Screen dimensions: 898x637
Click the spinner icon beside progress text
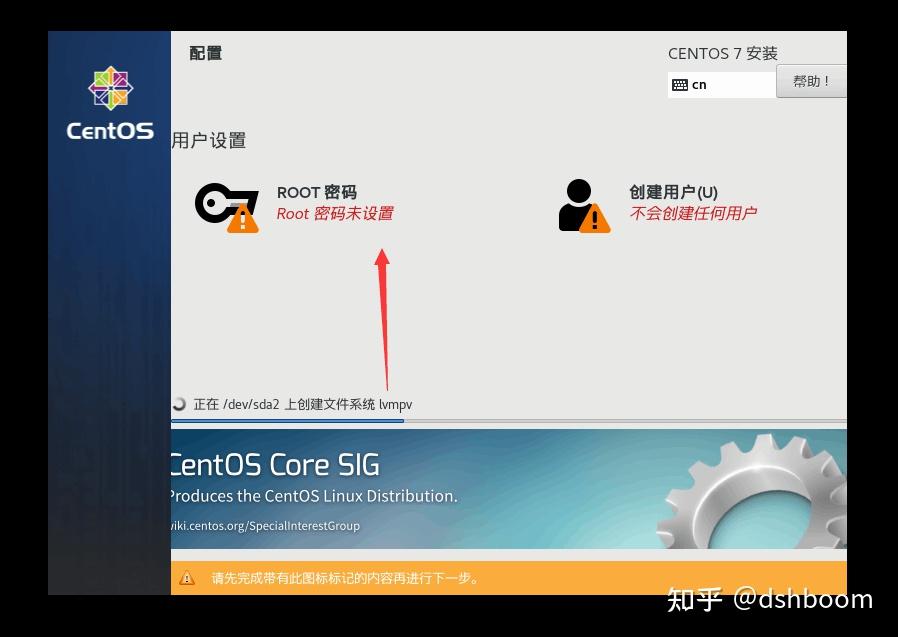178,404
